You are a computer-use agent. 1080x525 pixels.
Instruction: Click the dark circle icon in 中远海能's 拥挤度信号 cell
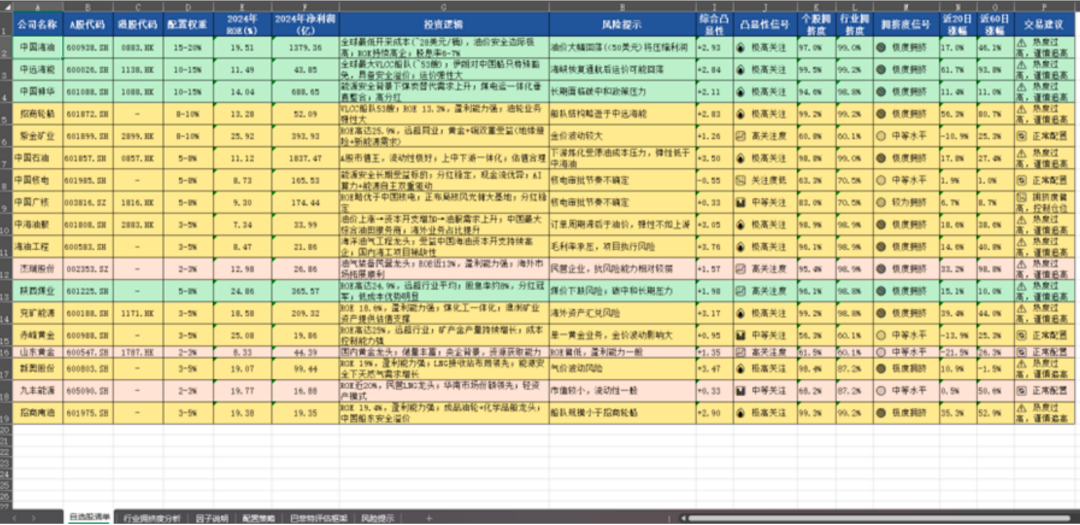[x=880, y=70]
